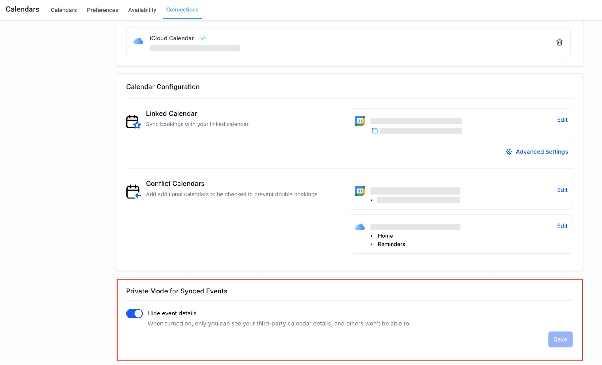The height and width of the screenshot is (365, 602).
Task: Click the Advanced Settings gear icon
Action: click(509, 152)
